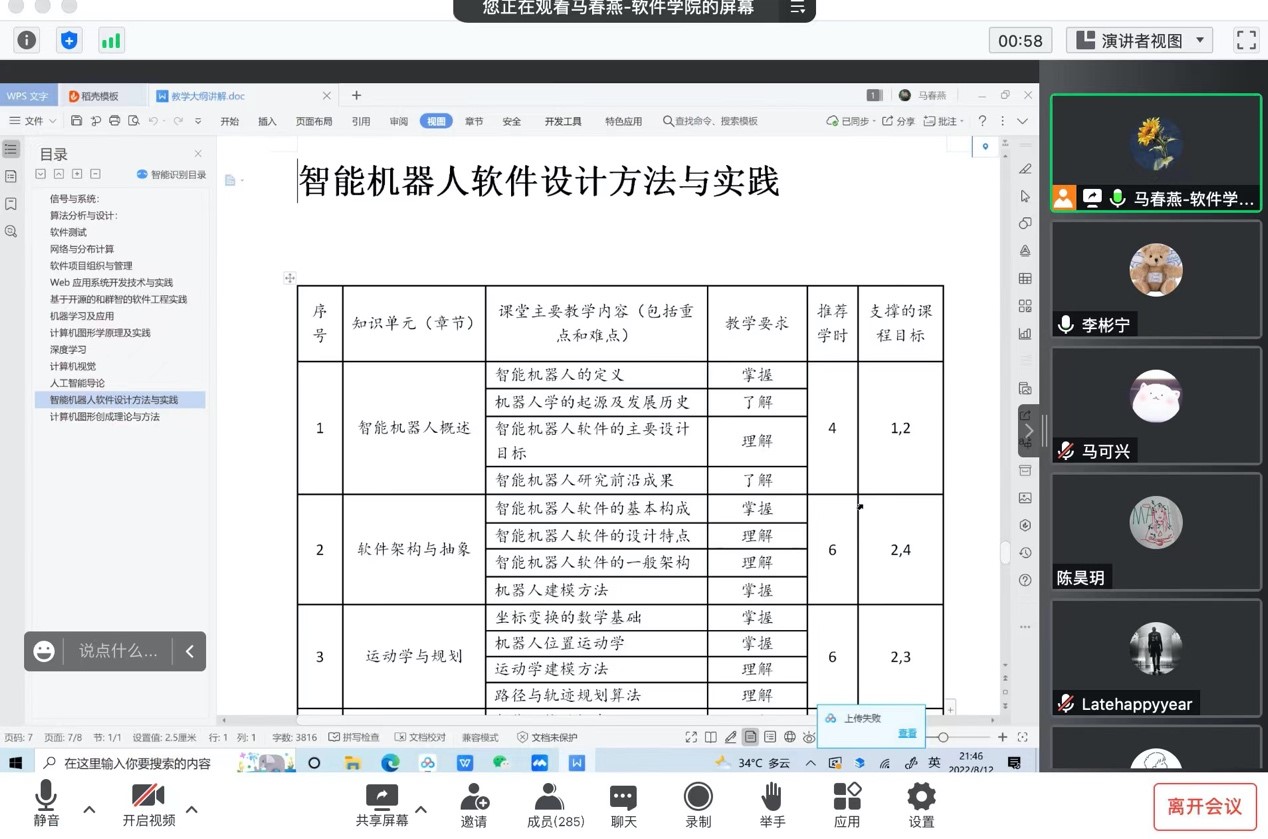Click the blue security shield icon
1268x839 pixels.
68,40
